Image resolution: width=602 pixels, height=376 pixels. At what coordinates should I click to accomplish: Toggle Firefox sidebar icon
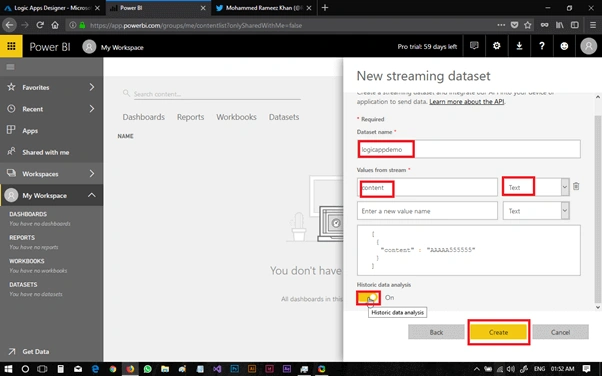tap(574, 25)
